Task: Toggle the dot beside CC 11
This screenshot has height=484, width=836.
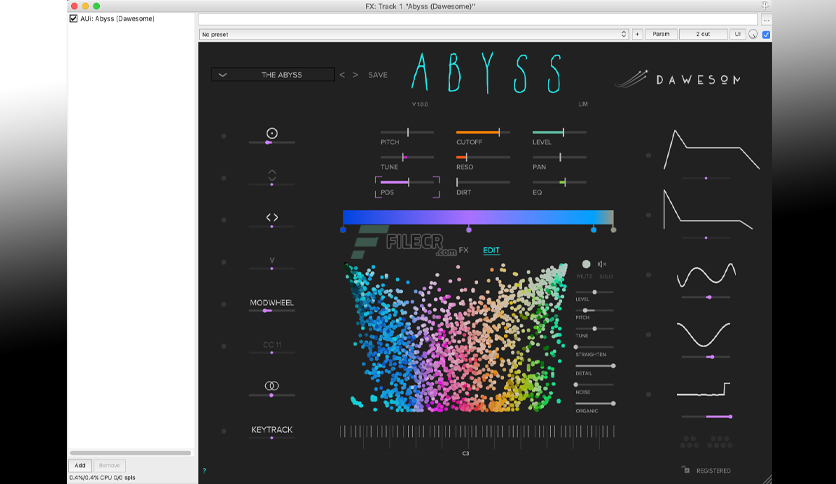Action: point(224,346)
